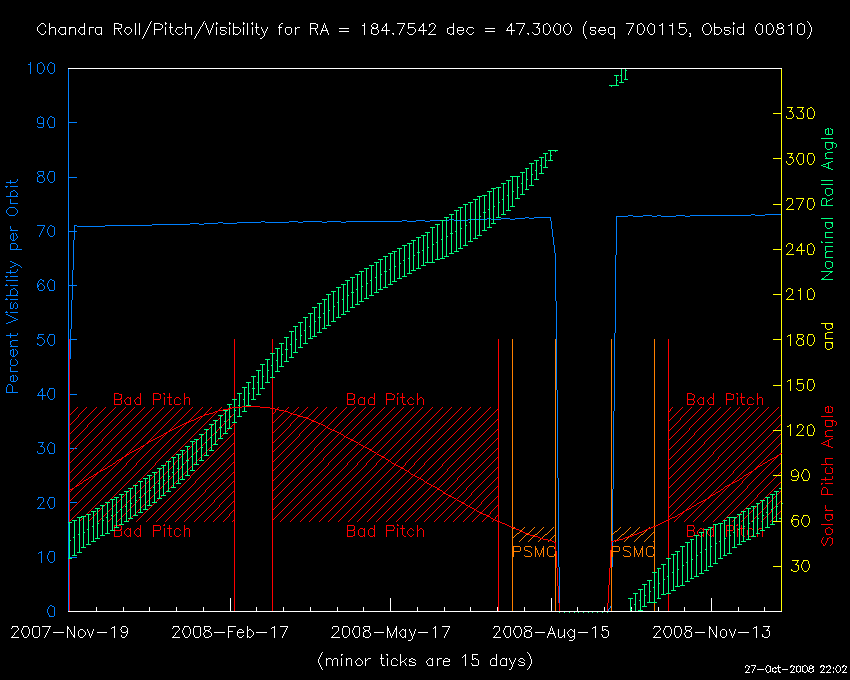Click the lower-middle Bad Pitch label
This screenshot has width=850, height=680.
pos(385,531)
